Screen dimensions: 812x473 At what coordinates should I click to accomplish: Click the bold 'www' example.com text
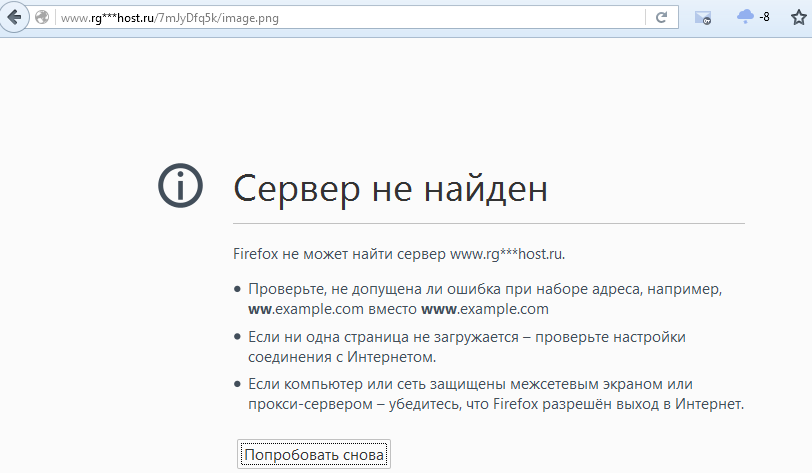pos(485,309)
